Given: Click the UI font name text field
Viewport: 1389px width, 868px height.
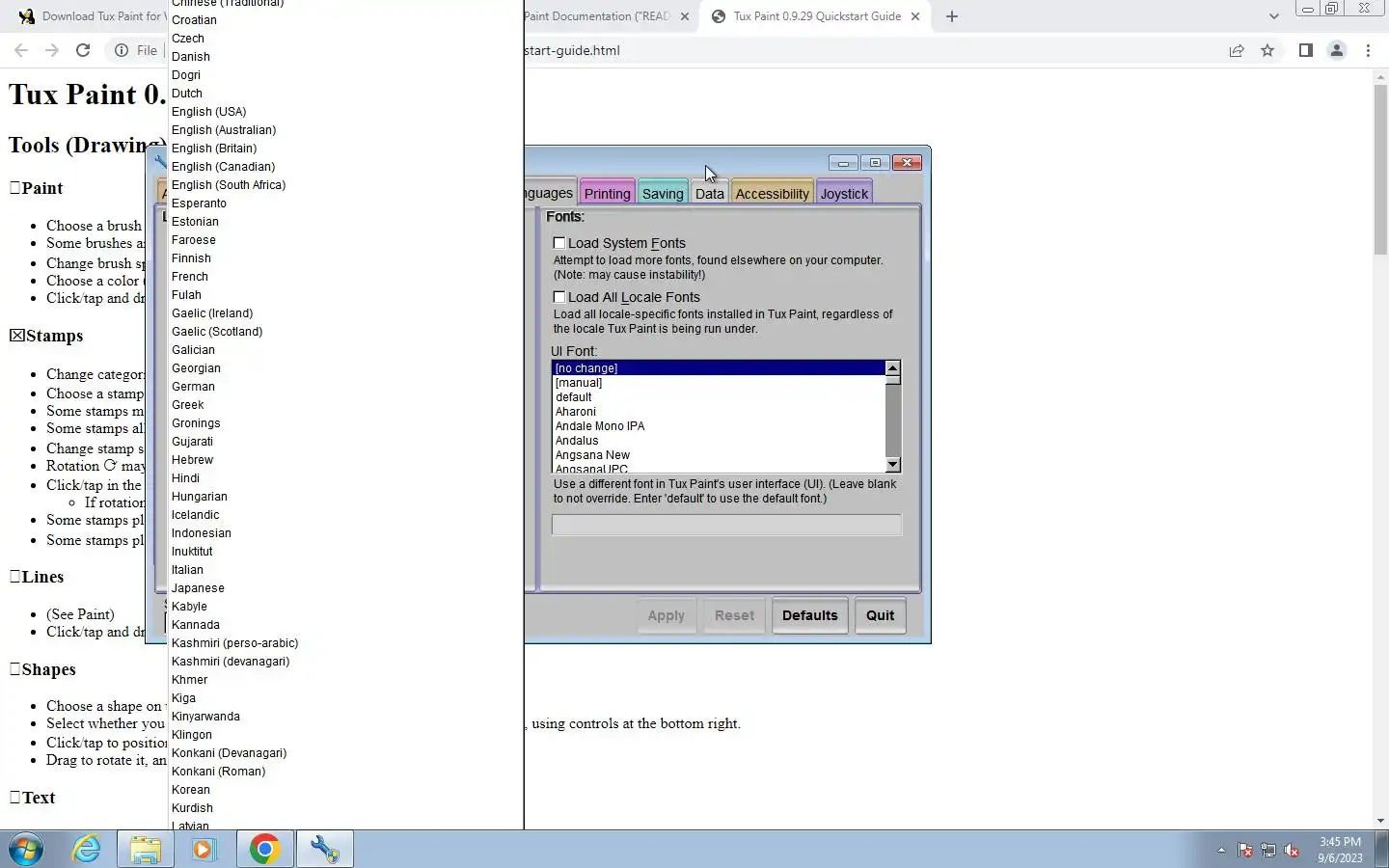Looking at the screenshot, I should click(727, 525).
